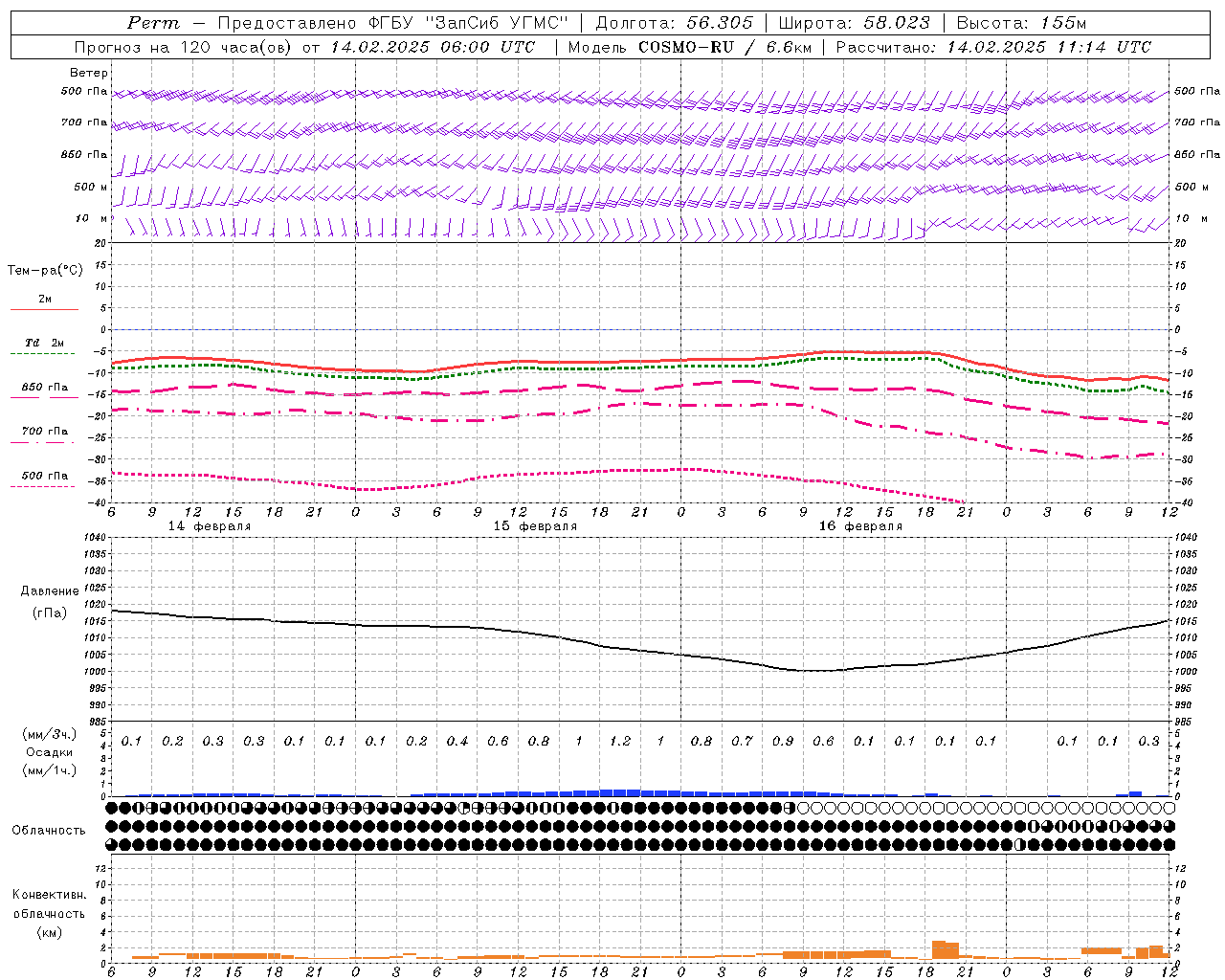Click the "10 м" wind level label on the left
The height and width of the screenshot is (980, 1225).
point(91,218)
